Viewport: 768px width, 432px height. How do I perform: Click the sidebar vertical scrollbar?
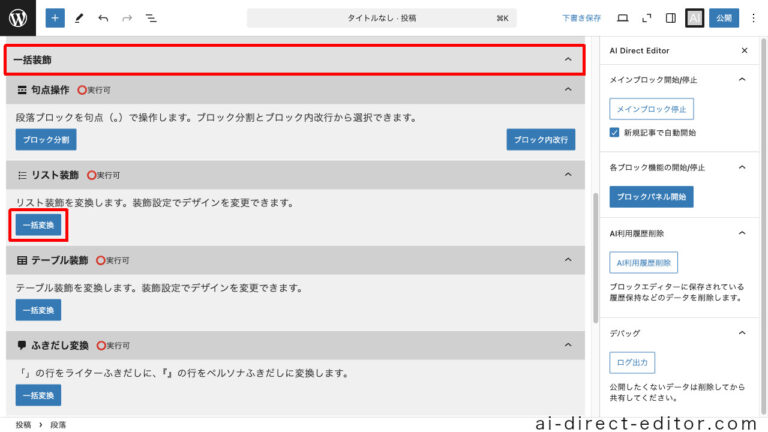(x=764, y=225)
